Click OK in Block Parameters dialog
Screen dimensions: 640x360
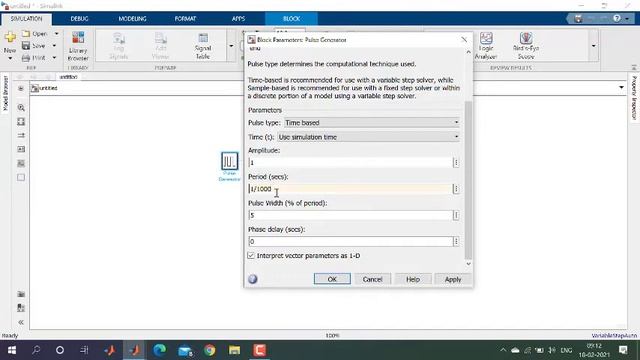332,279
